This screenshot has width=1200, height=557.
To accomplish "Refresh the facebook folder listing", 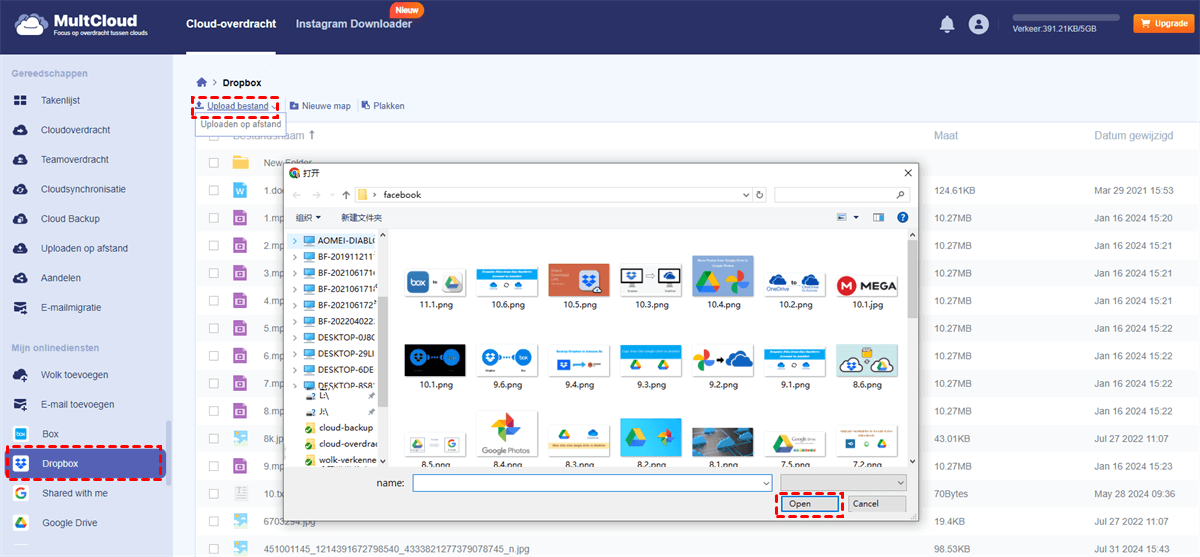I will click(760, 195).
